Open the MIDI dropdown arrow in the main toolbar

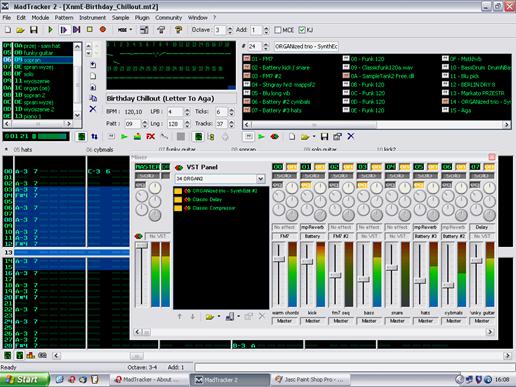click(x=131, y=30)
